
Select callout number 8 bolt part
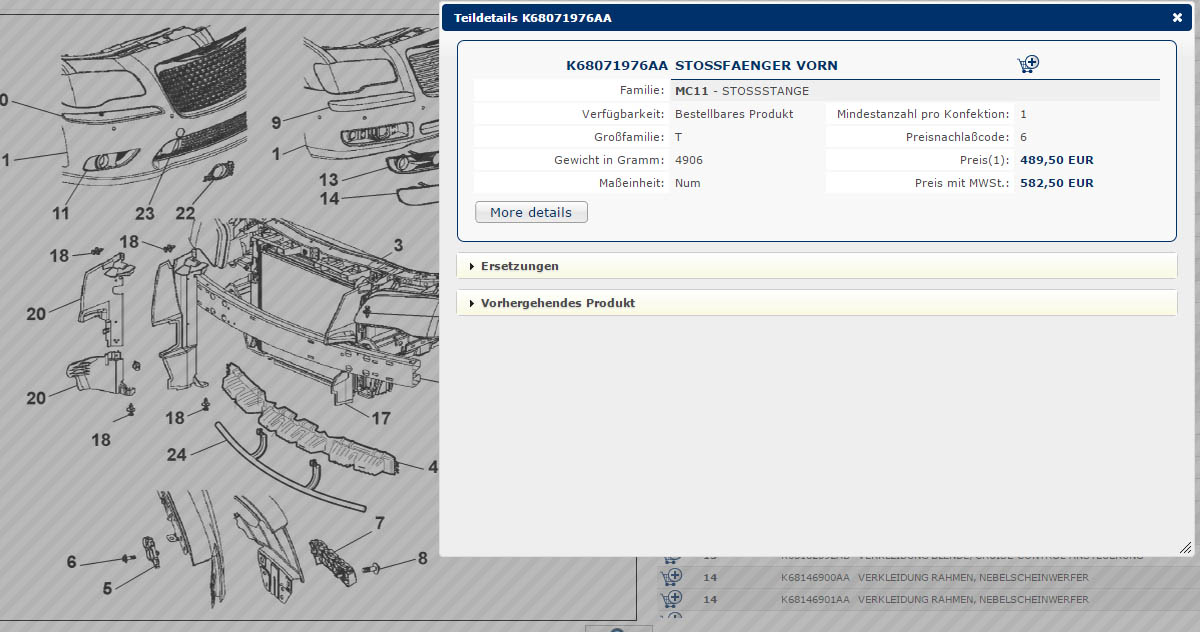pos(422,558)
